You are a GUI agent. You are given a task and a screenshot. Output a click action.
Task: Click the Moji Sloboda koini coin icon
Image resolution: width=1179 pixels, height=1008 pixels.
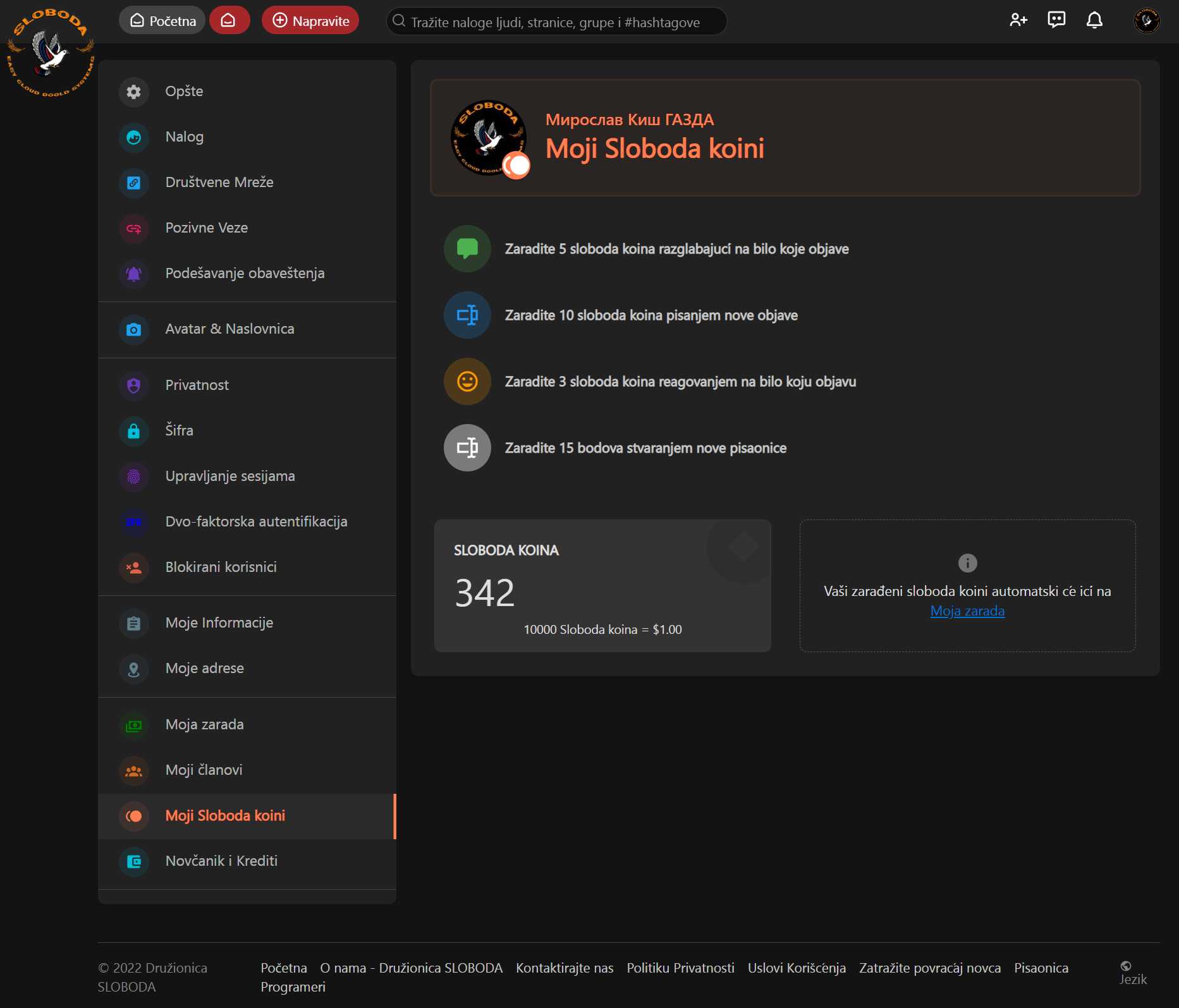pyautogui.click(x=133, y=816)
